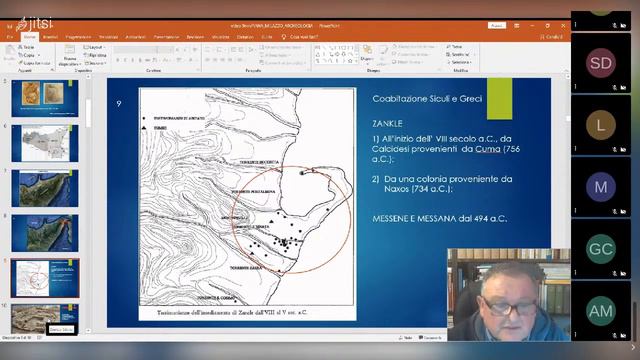Click the 'Cosa vuoi fare?' search box
640x360 pixels.
pos(300,37)
